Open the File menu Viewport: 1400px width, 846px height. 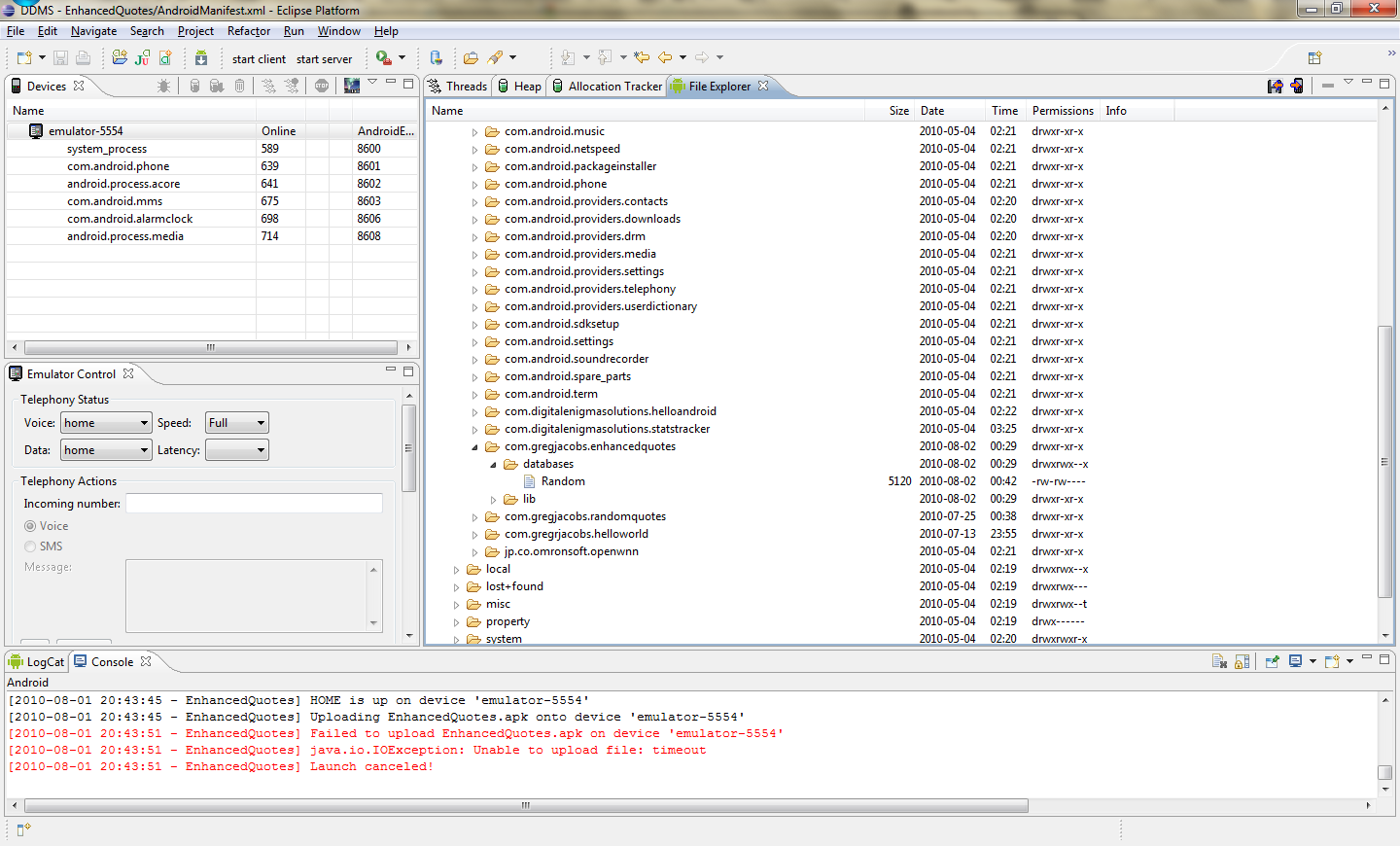click(16, 31)
